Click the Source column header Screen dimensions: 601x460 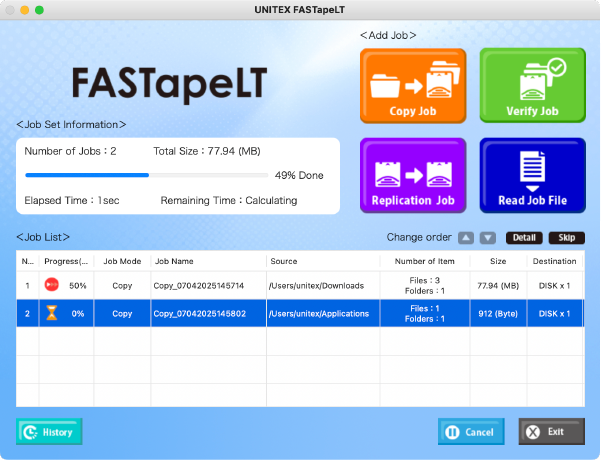323,261
